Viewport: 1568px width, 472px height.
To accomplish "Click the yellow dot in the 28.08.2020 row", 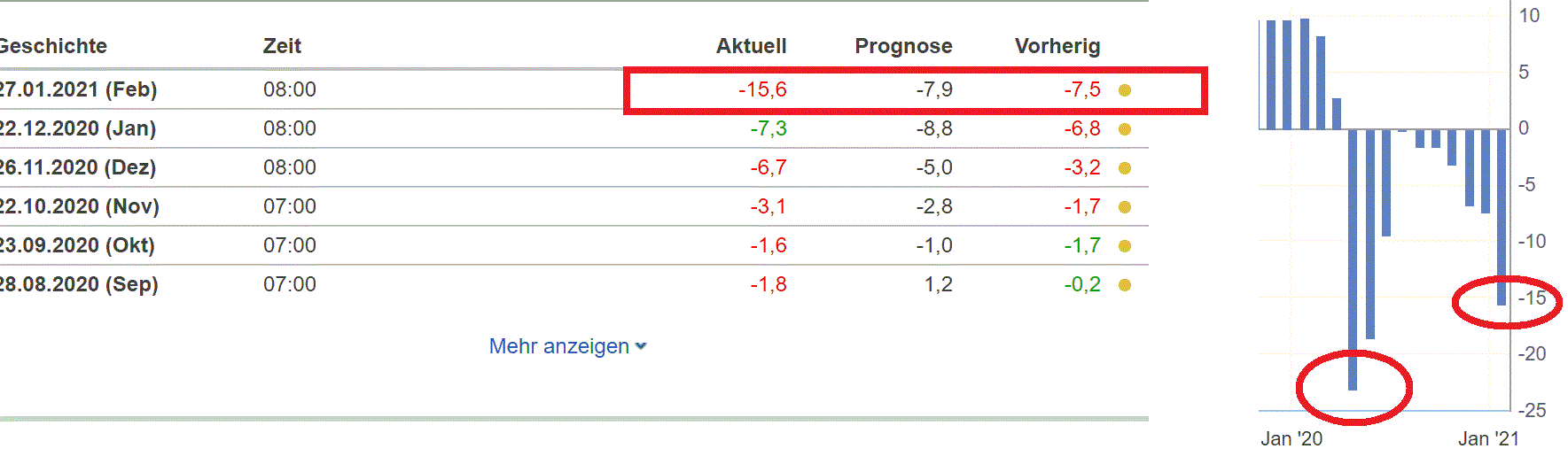I will click(1125, 285).
